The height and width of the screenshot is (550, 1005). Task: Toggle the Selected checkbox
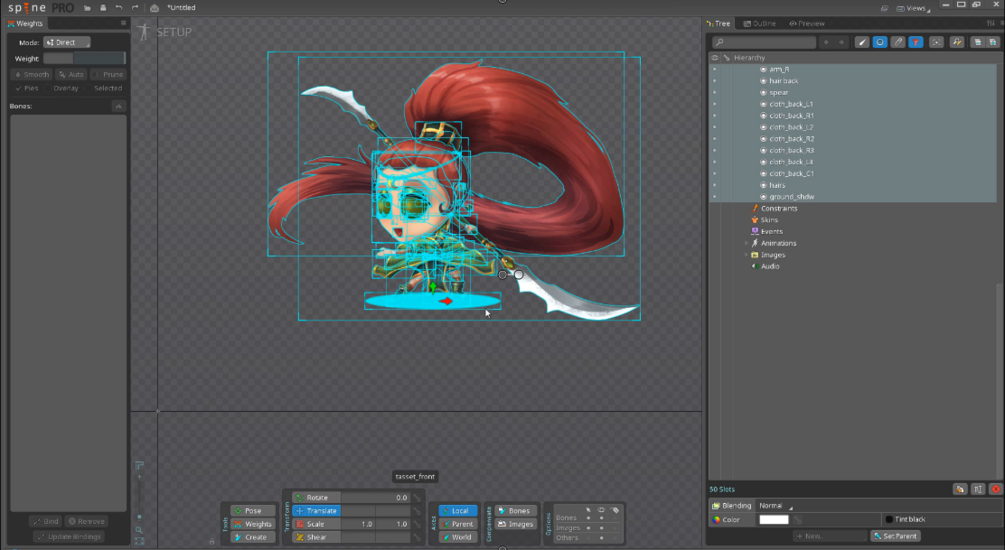104,88
